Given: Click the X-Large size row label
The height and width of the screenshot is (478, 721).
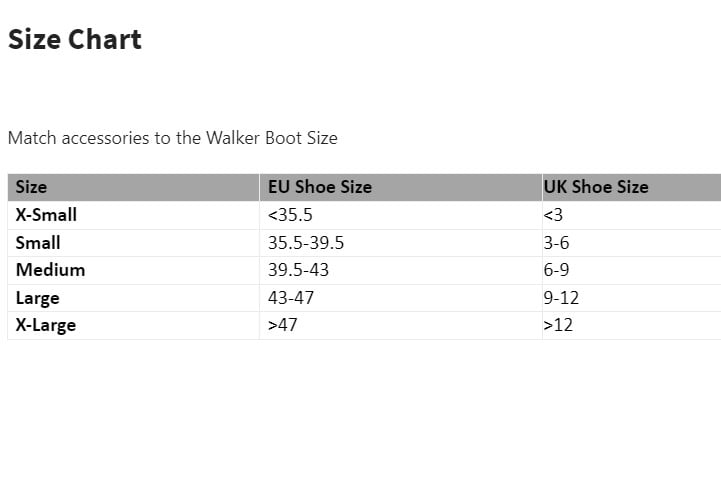Looking at the screenshot, I should [x=45, y=325].
